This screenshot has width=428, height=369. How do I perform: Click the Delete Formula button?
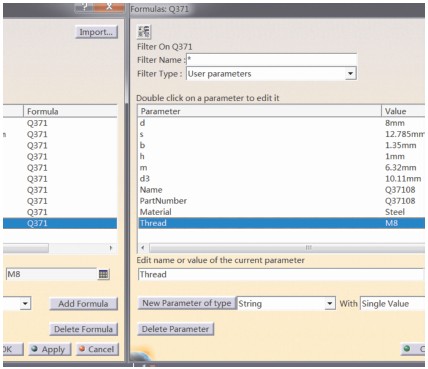(x=83, y=329)
